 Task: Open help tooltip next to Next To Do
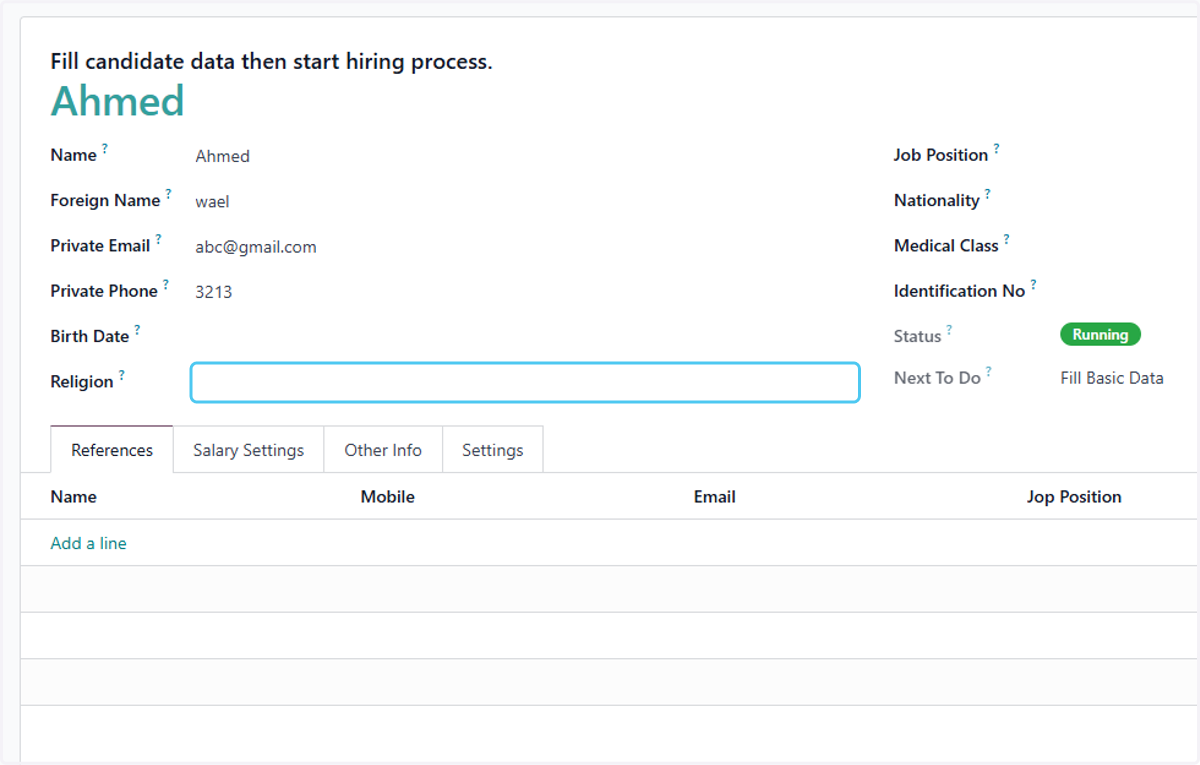[x=988, y=371]
